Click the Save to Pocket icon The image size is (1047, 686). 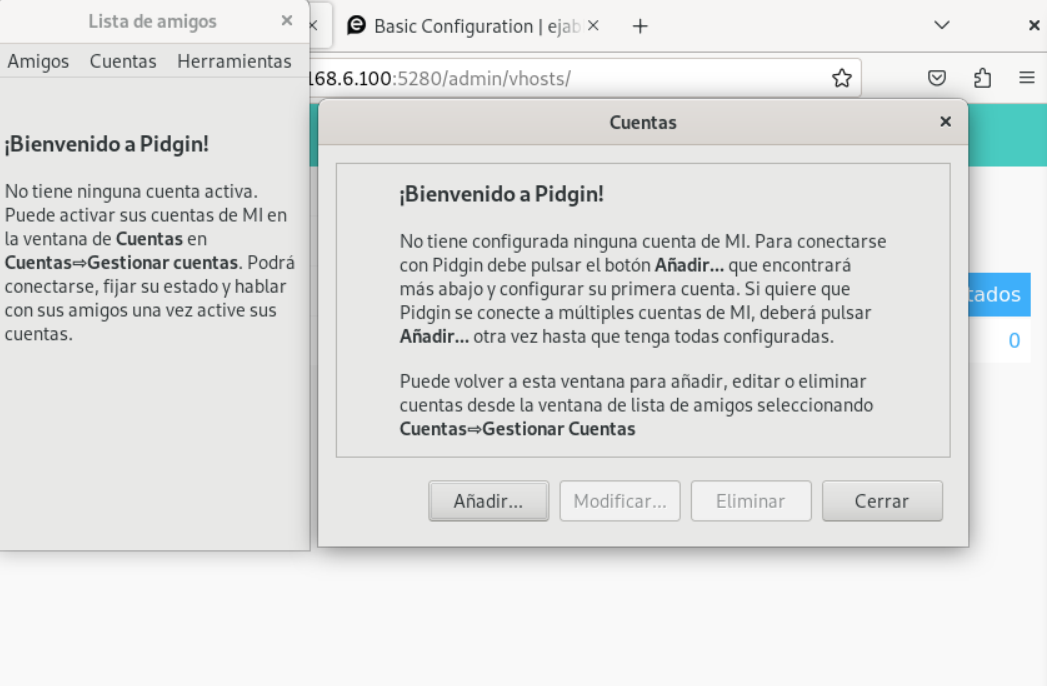click(937, 78)
